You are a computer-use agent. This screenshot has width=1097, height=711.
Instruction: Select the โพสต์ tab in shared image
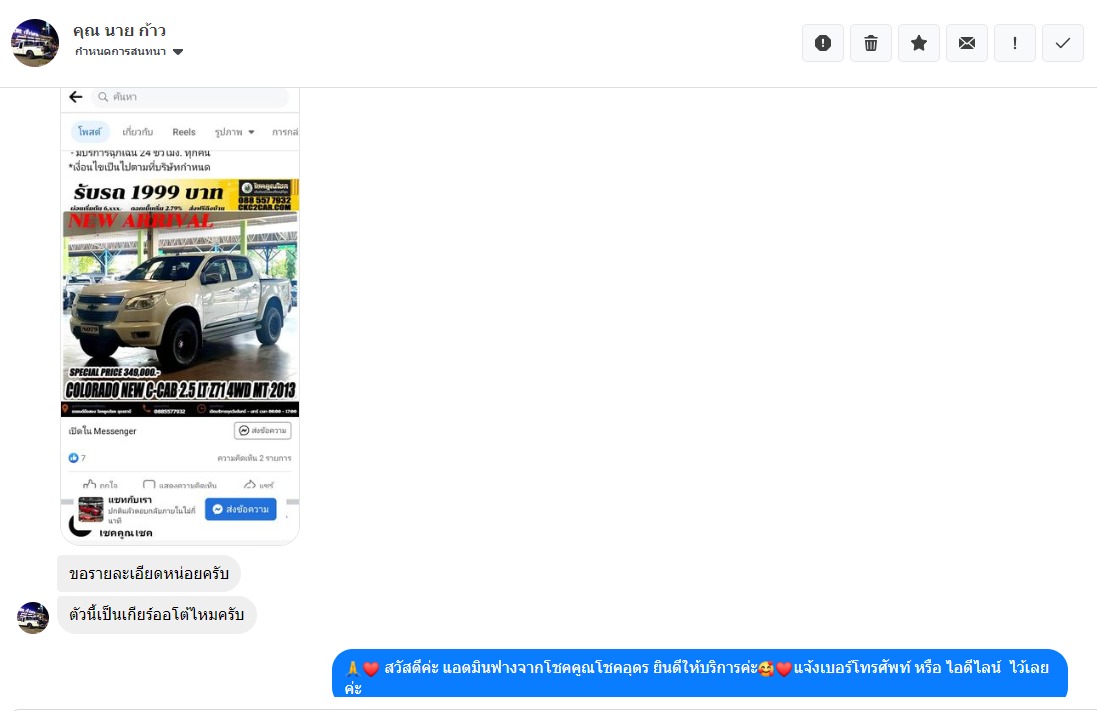90,132
